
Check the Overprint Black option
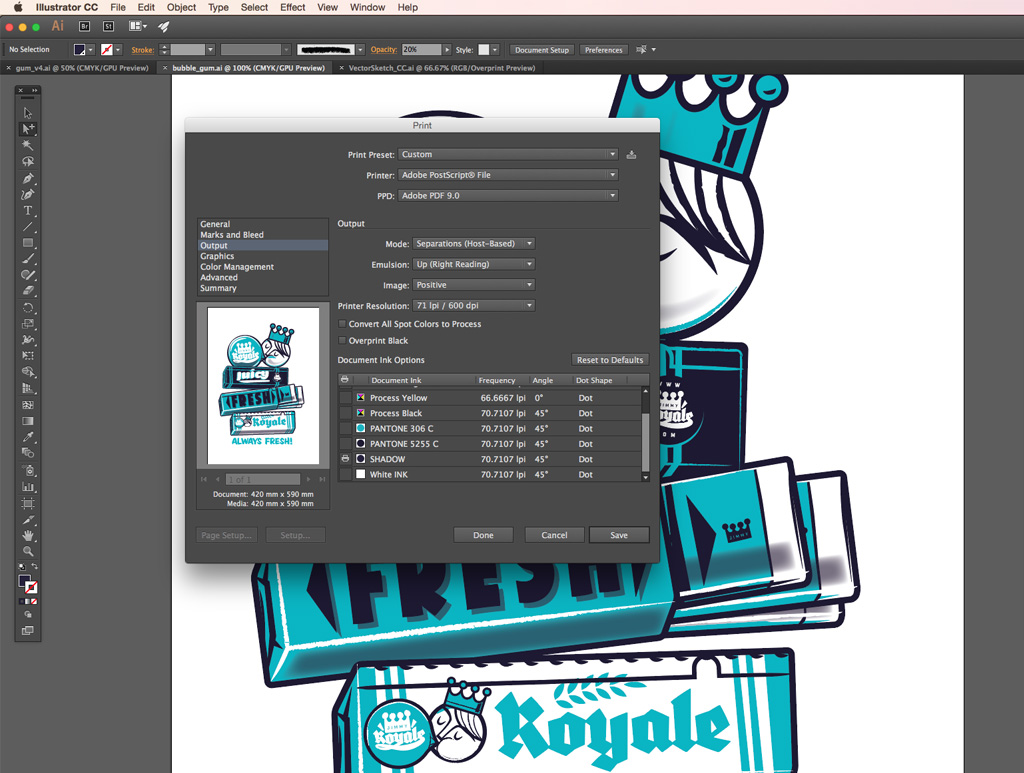coord(343,341)
